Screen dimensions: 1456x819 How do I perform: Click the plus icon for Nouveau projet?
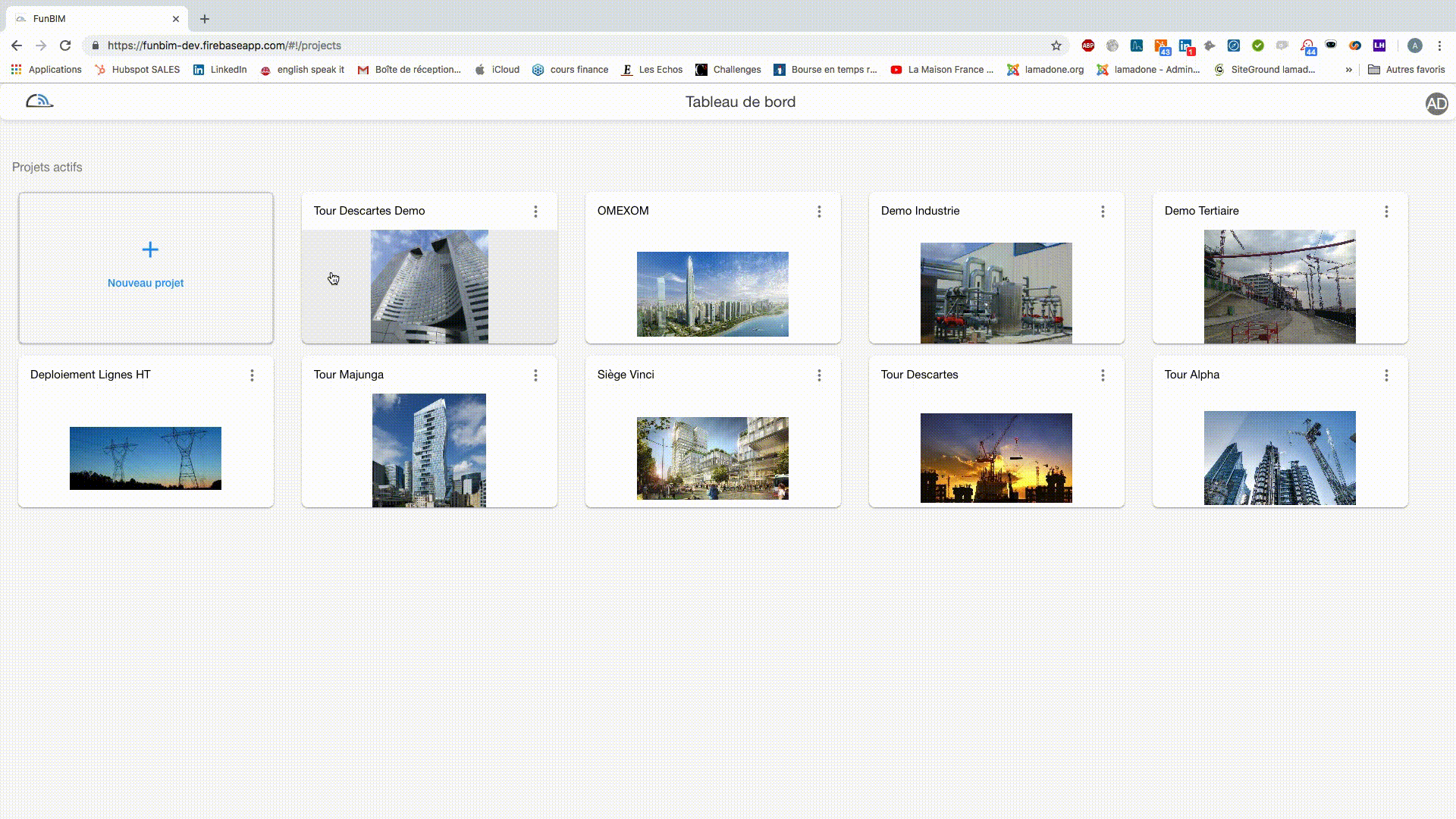(x=150, y=249)
